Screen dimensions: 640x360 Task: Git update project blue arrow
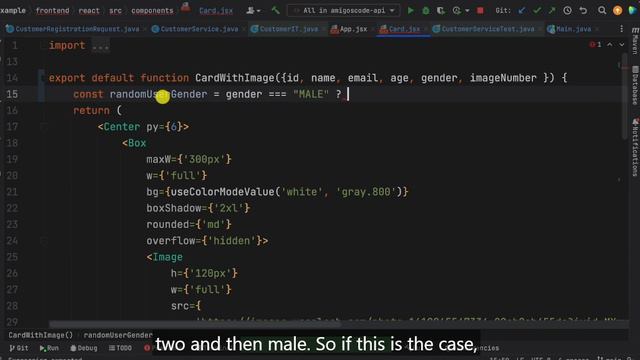[522, 11]
